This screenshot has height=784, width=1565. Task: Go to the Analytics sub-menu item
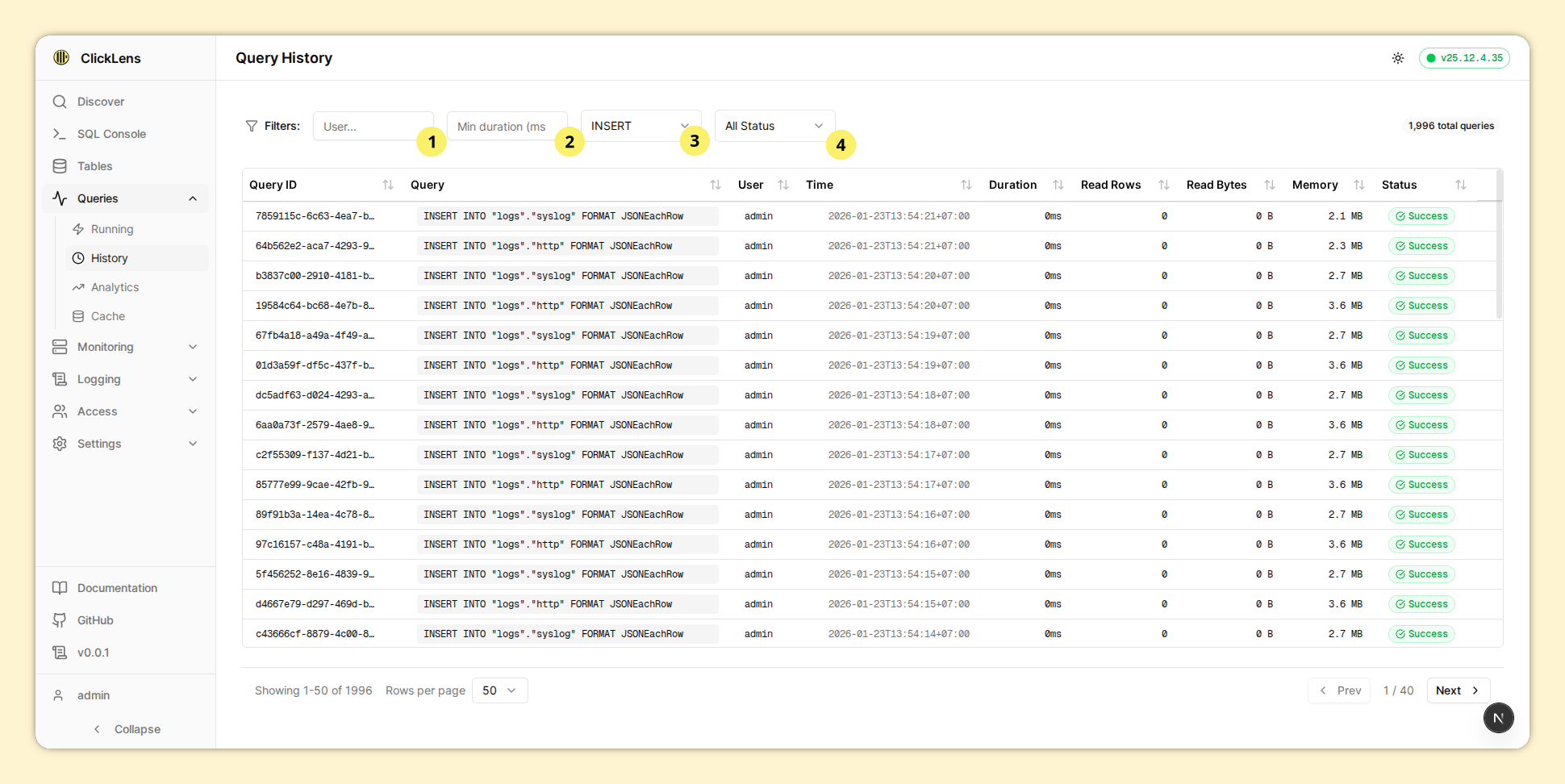click(115, 287)
